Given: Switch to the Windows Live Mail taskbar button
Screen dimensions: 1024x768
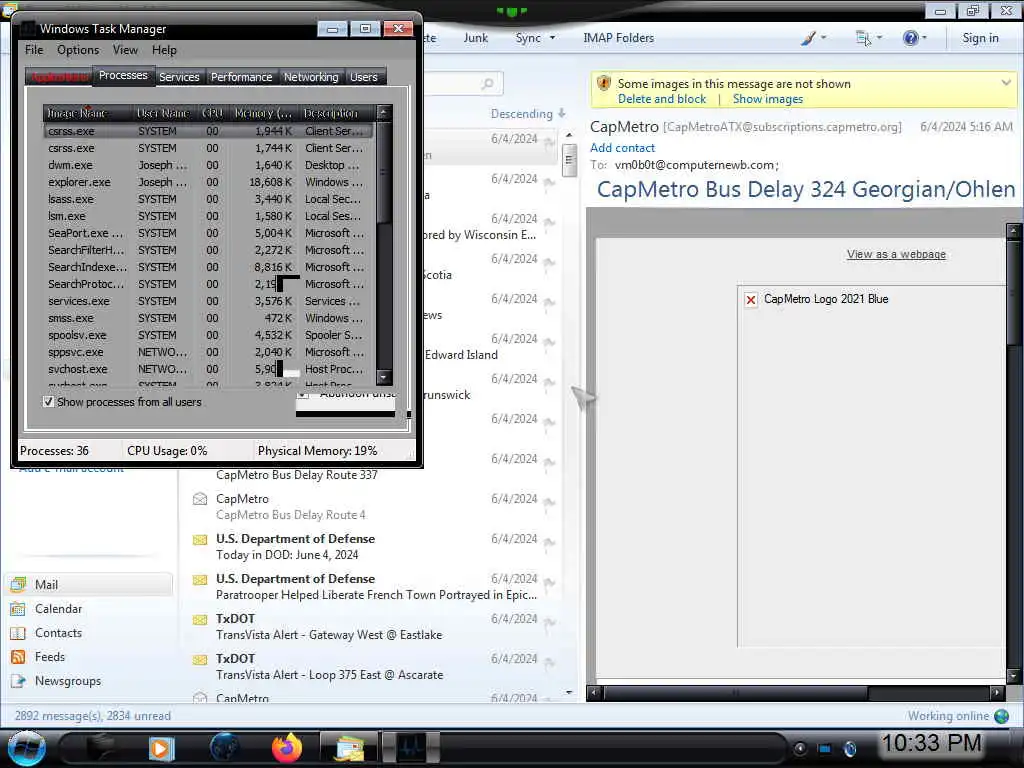Looking at the screenshot, I should 349,748.
